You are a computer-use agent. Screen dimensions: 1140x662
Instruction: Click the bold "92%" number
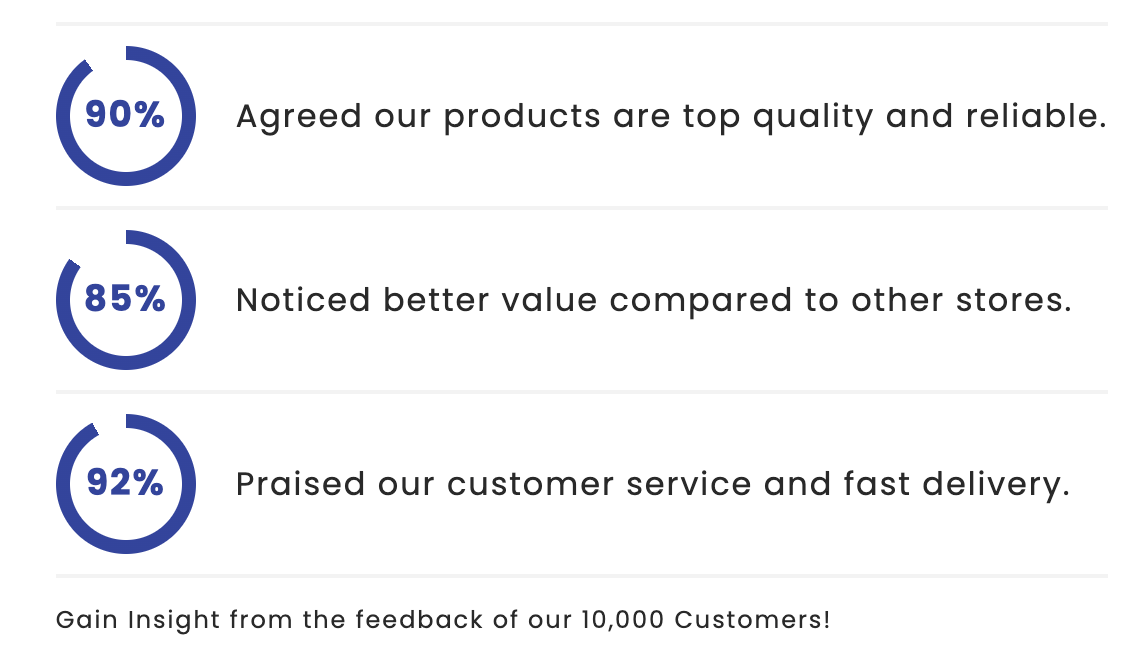tap(125, 483)
